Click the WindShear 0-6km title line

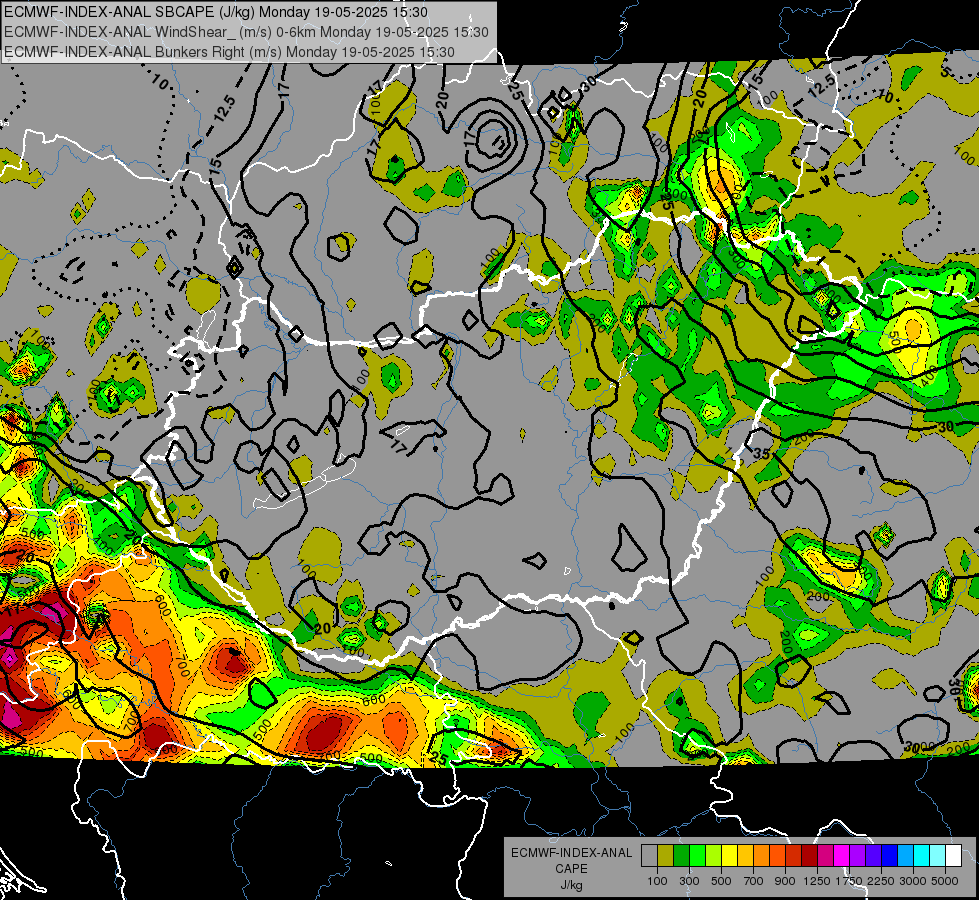point(246,32)
